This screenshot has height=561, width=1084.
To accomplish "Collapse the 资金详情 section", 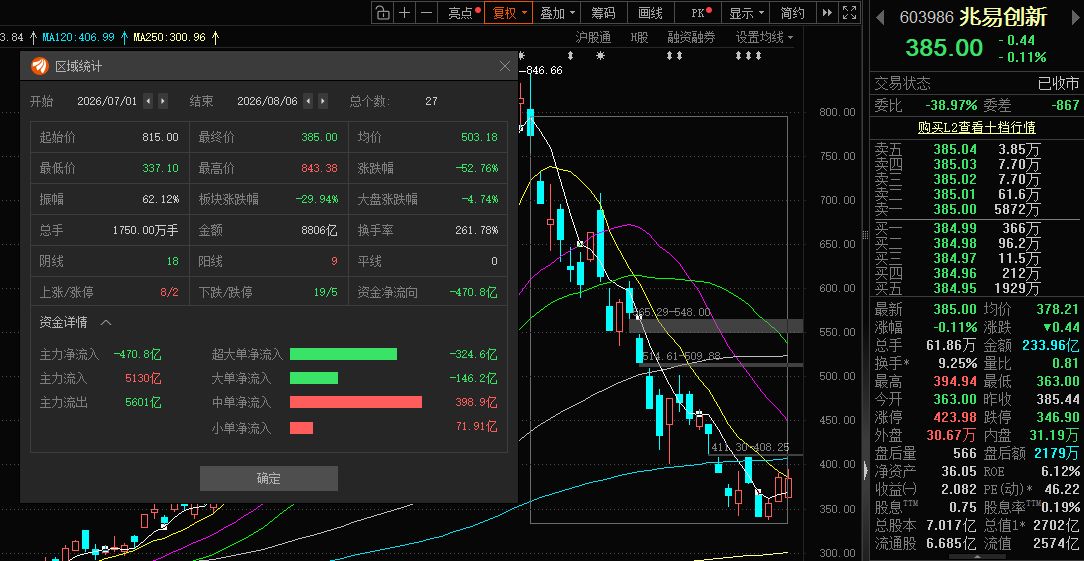I will (x=106, y=322).
